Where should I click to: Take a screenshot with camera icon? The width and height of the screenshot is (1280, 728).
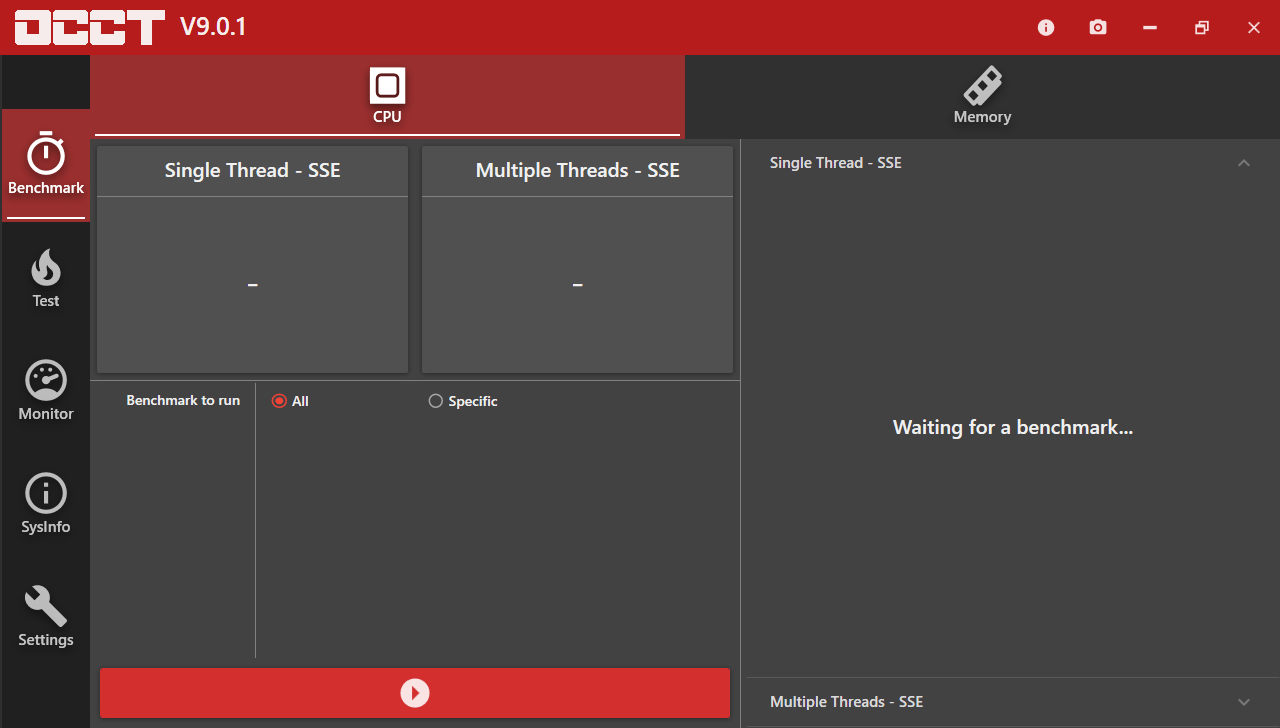1098,27
